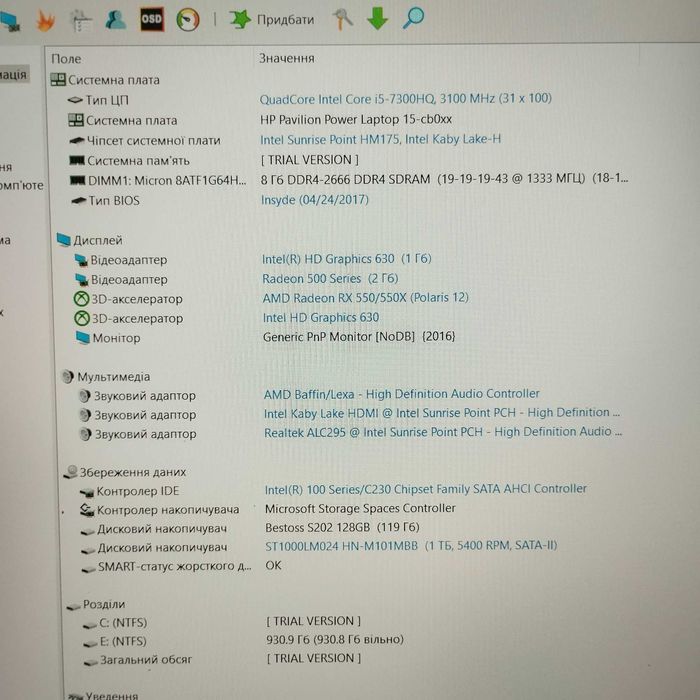Viewport: 700px width, 700px height.
Task: Open the Intel(R) HD Graphics 630 (1 Гб) link
Action: point(346,259)
